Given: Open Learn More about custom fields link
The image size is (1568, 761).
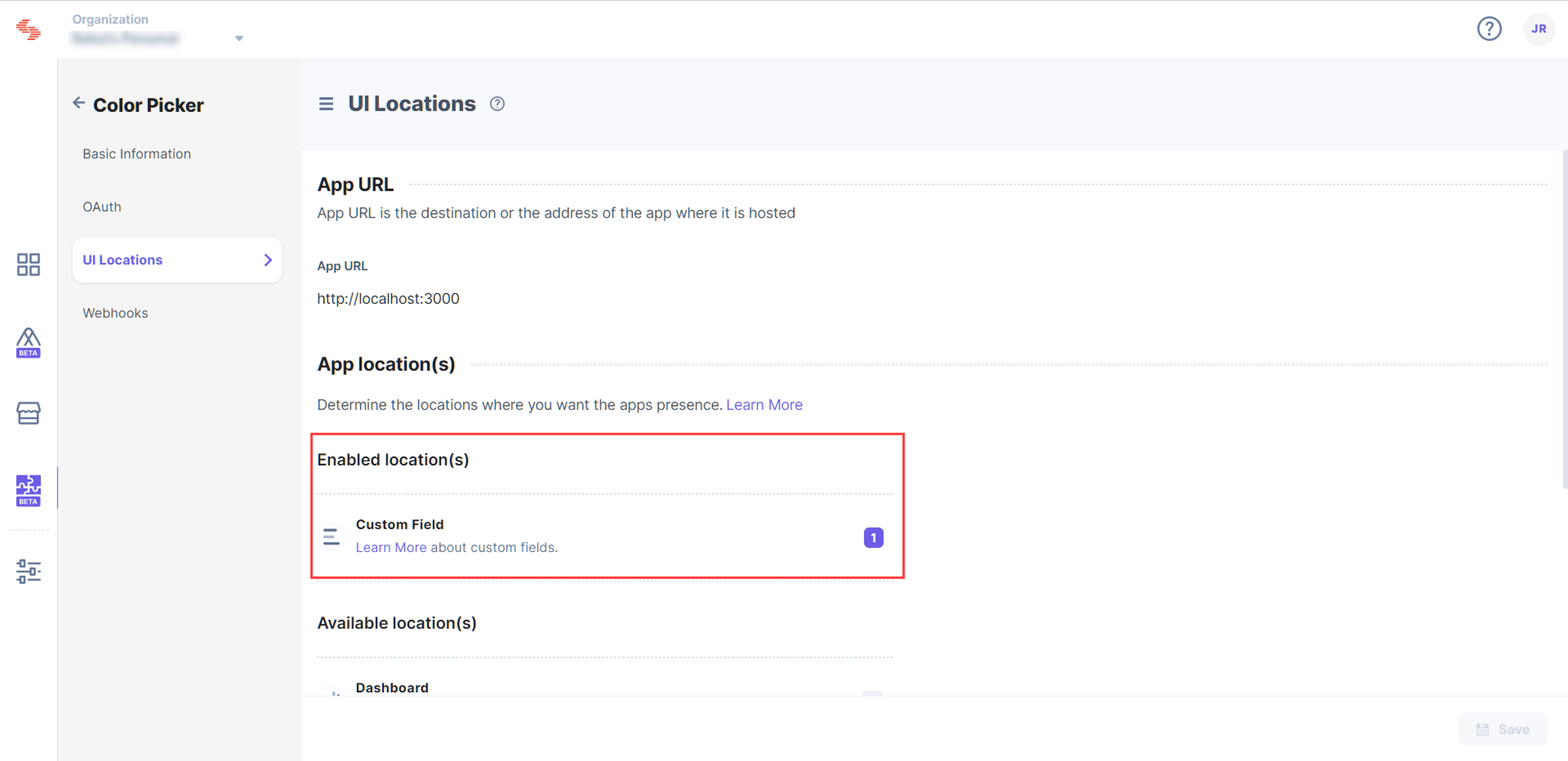Looking at the screenshot, I should click(391, 547).
